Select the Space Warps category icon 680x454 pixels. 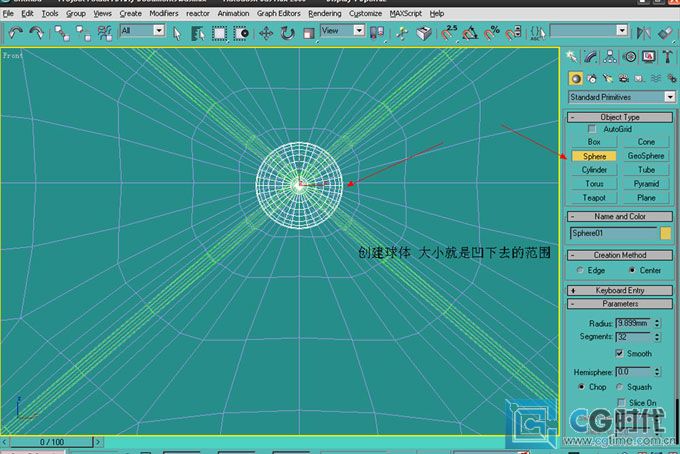click(656, 78)
